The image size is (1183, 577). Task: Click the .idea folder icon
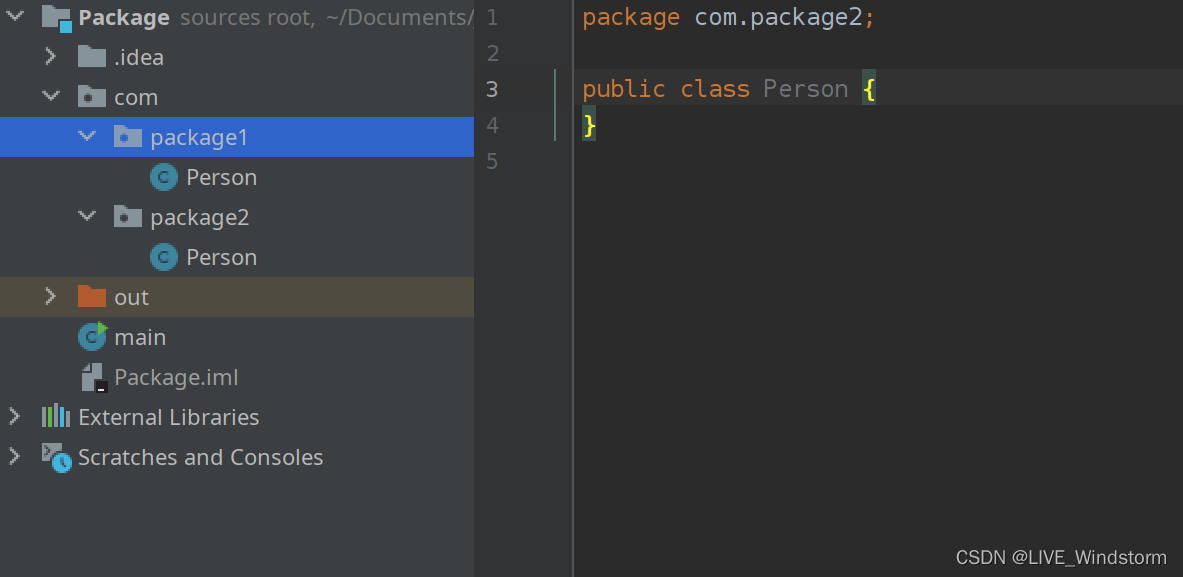(x=92, y=57)
